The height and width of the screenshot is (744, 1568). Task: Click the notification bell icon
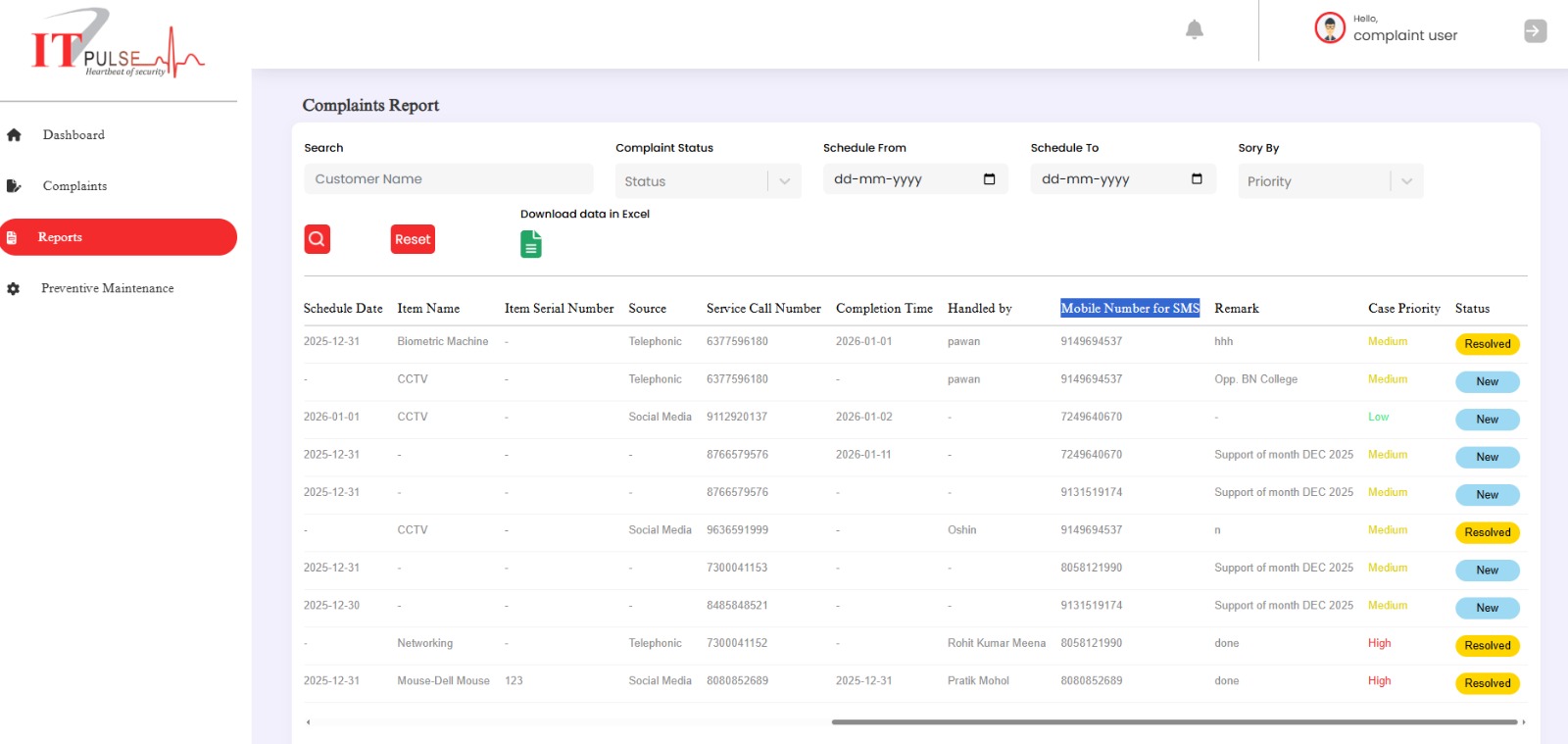tap(1194, 30)
